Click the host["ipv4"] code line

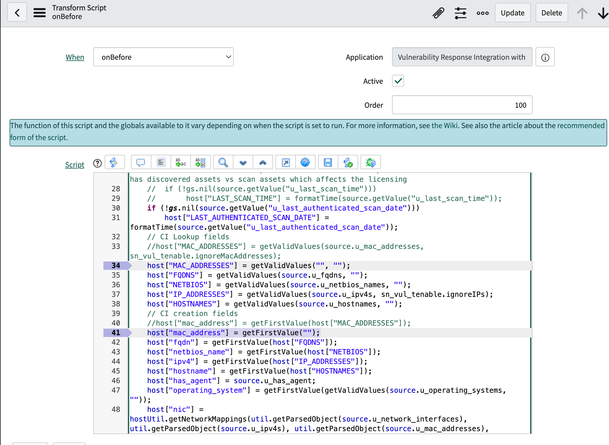[x=257, y=362]
